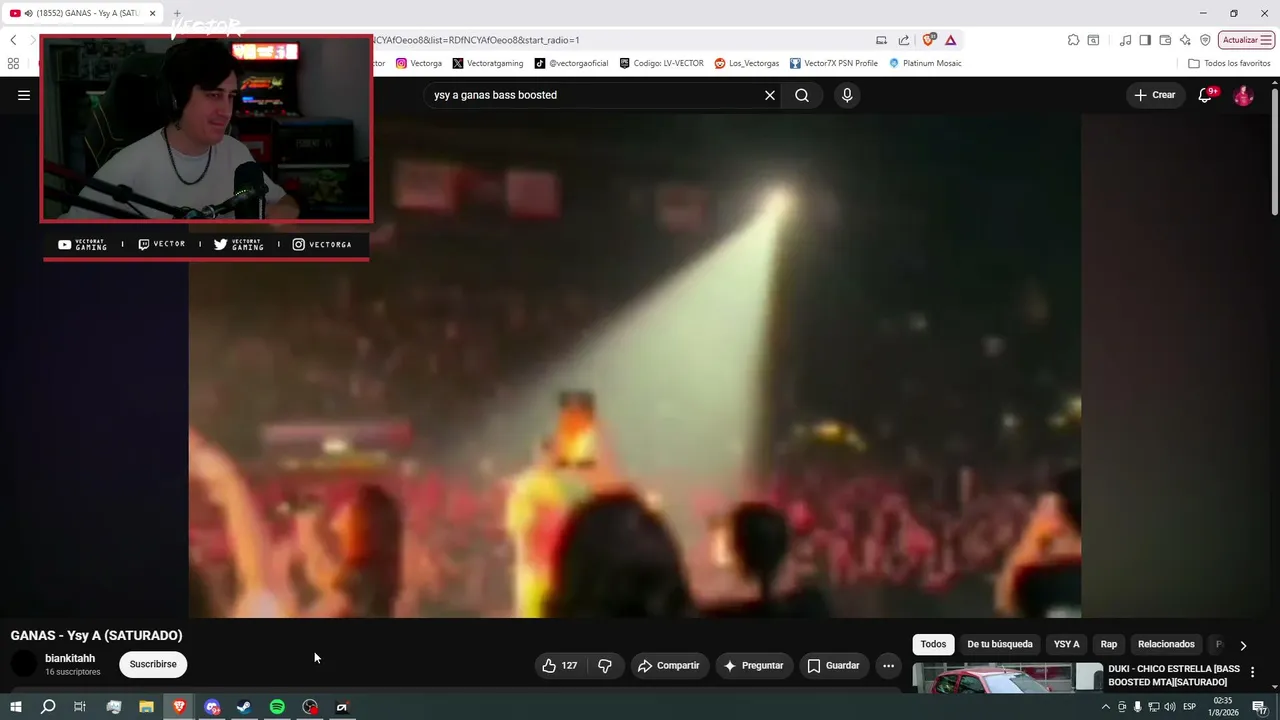
Task: Open the Windows Start menu
Action: pyautogui.click(x=16, y=707)
